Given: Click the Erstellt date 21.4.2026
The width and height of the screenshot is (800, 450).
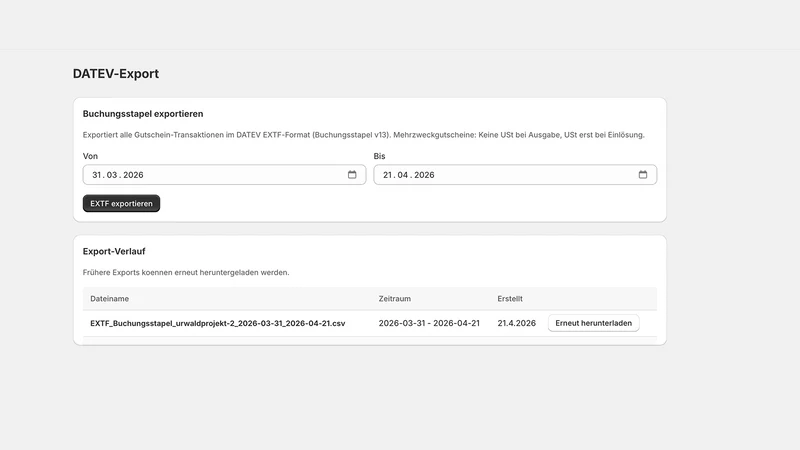Looking at the screenshot, I should pos(516,323).
